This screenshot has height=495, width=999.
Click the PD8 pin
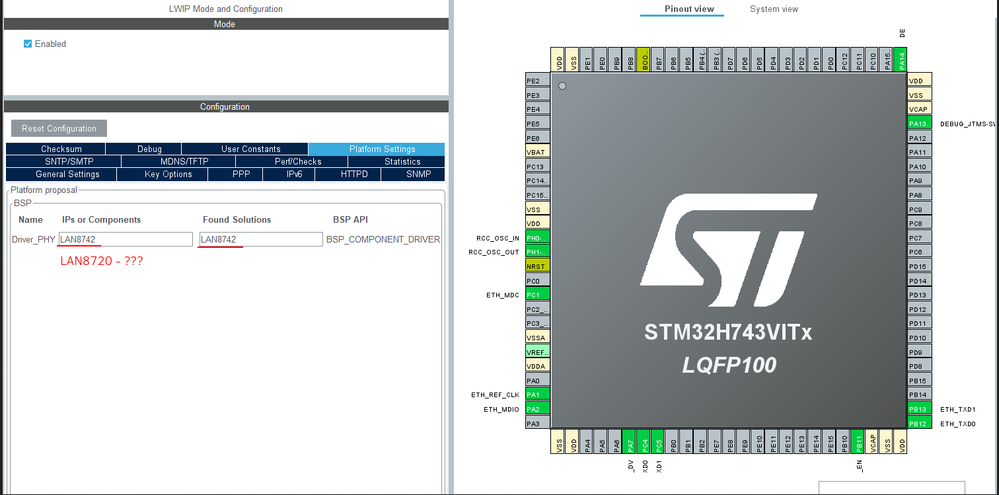(919, 366)
